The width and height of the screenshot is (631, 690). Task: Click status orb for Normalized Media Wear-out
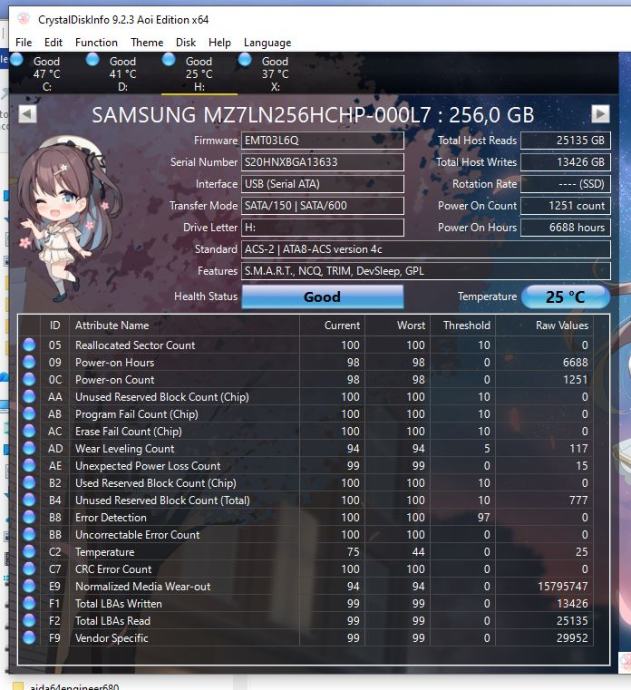pyautogui.click(x=29, y=586)
